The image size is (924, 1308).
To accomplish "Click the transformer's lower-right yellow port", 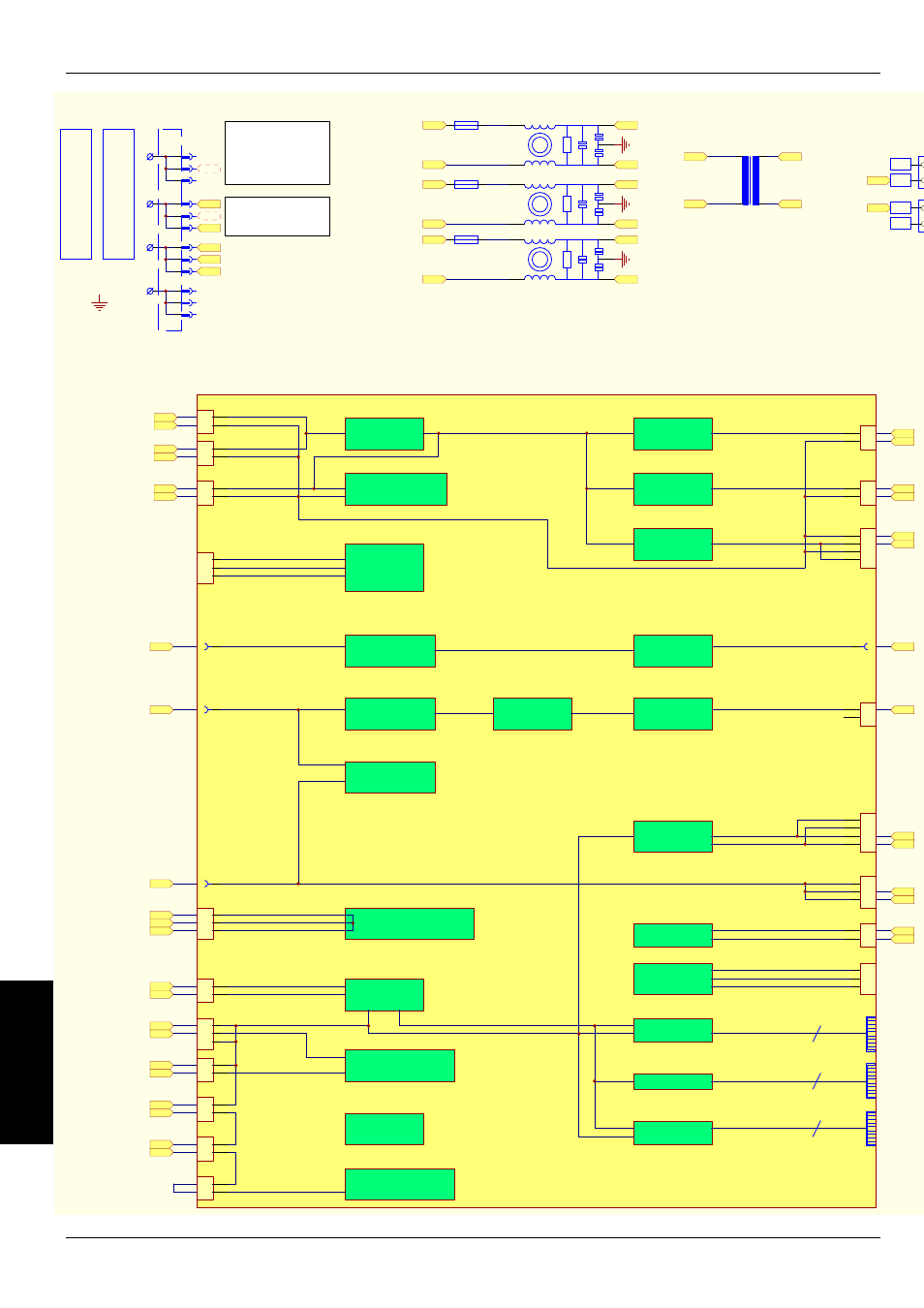I will coord(790,203).
